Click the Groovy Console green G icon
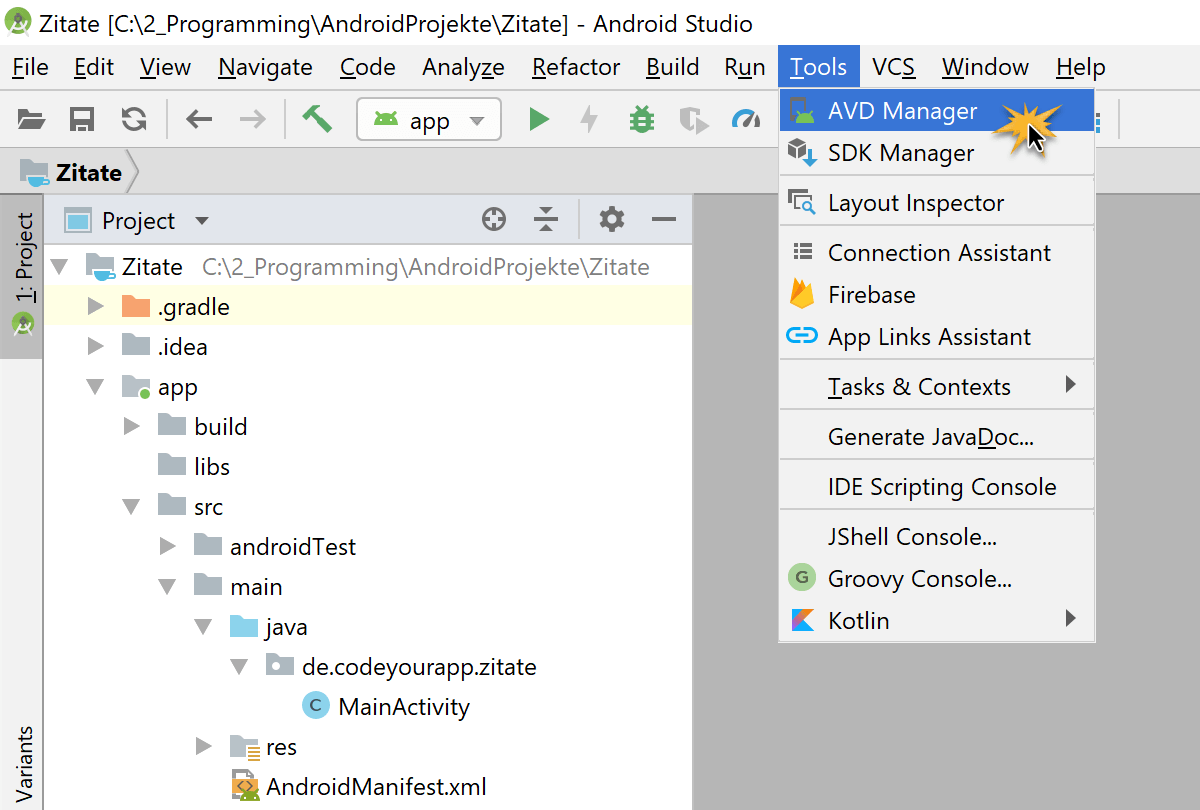Screen dimensions: 1200x810 (802, 578)
